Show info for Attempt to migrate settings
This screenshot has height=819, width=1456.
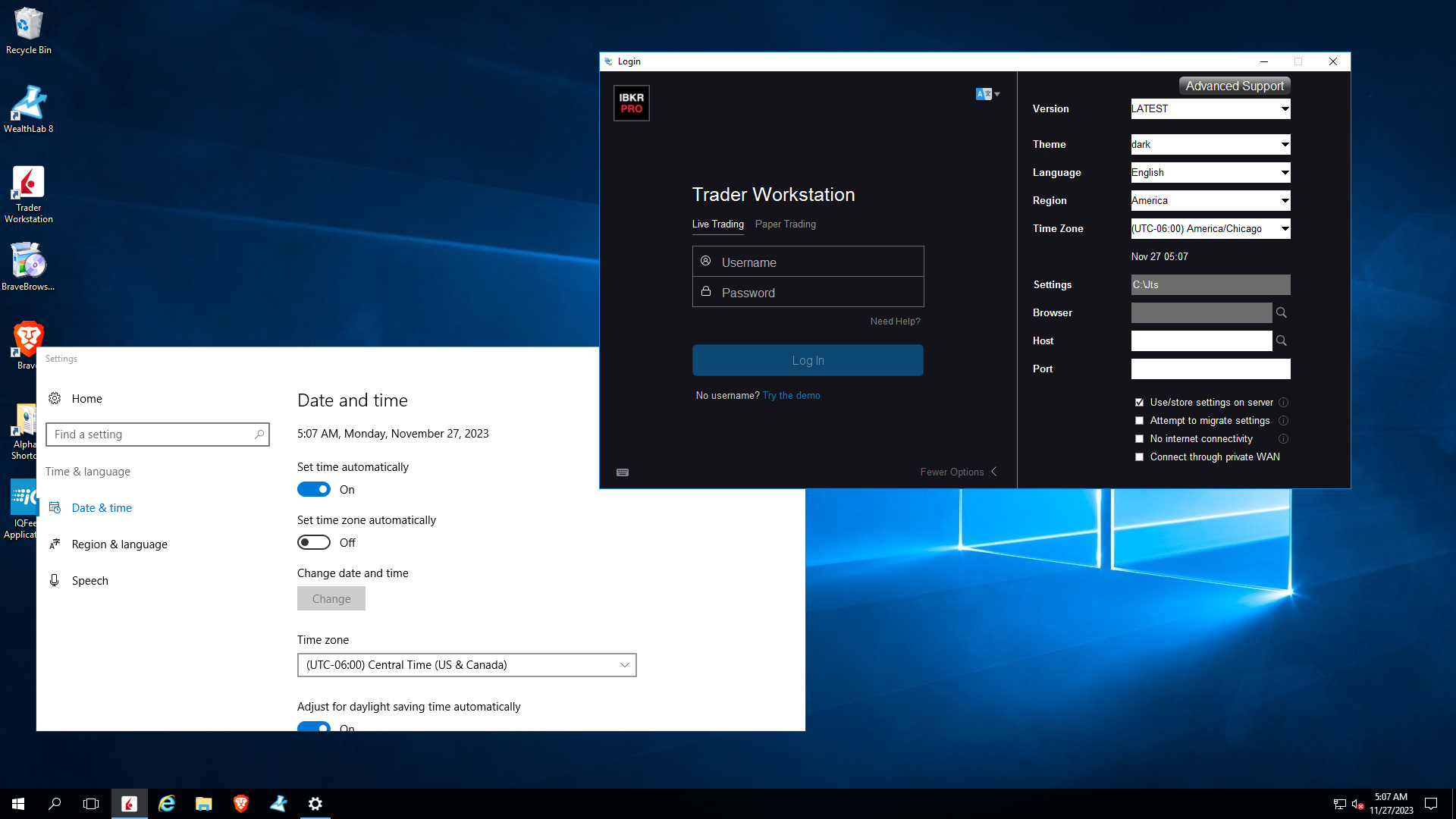(1284, 421)
